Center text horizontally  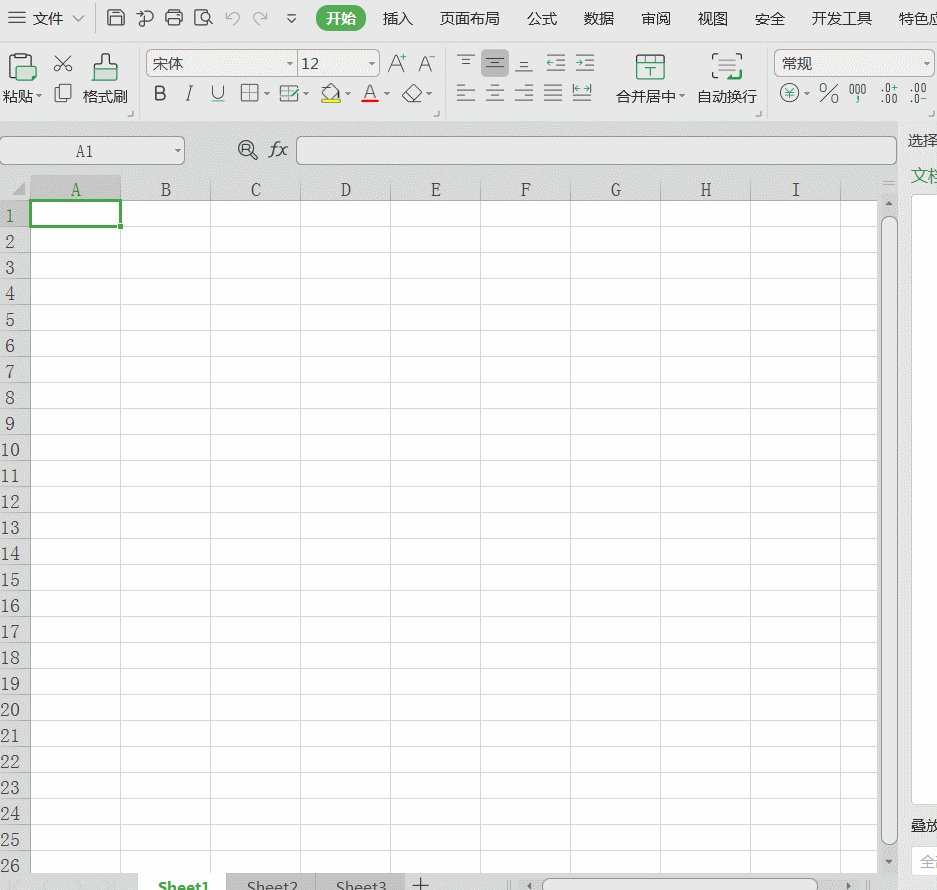495,93
